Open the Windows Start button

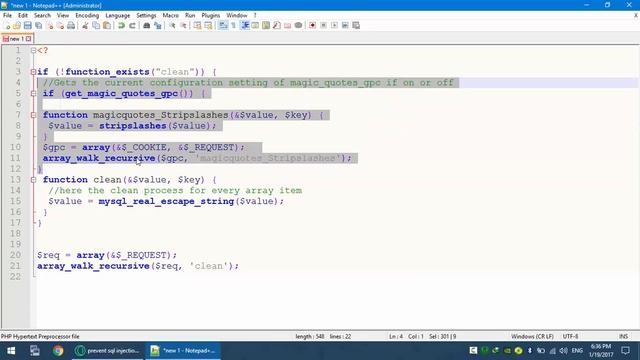coord(11,351)
